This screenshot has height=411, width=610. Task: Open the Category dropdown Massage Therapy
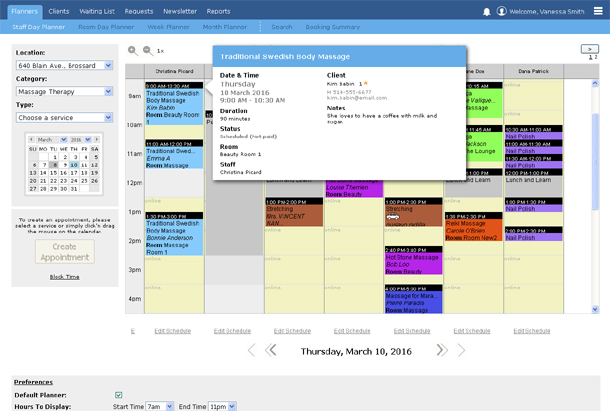point(64,91)
